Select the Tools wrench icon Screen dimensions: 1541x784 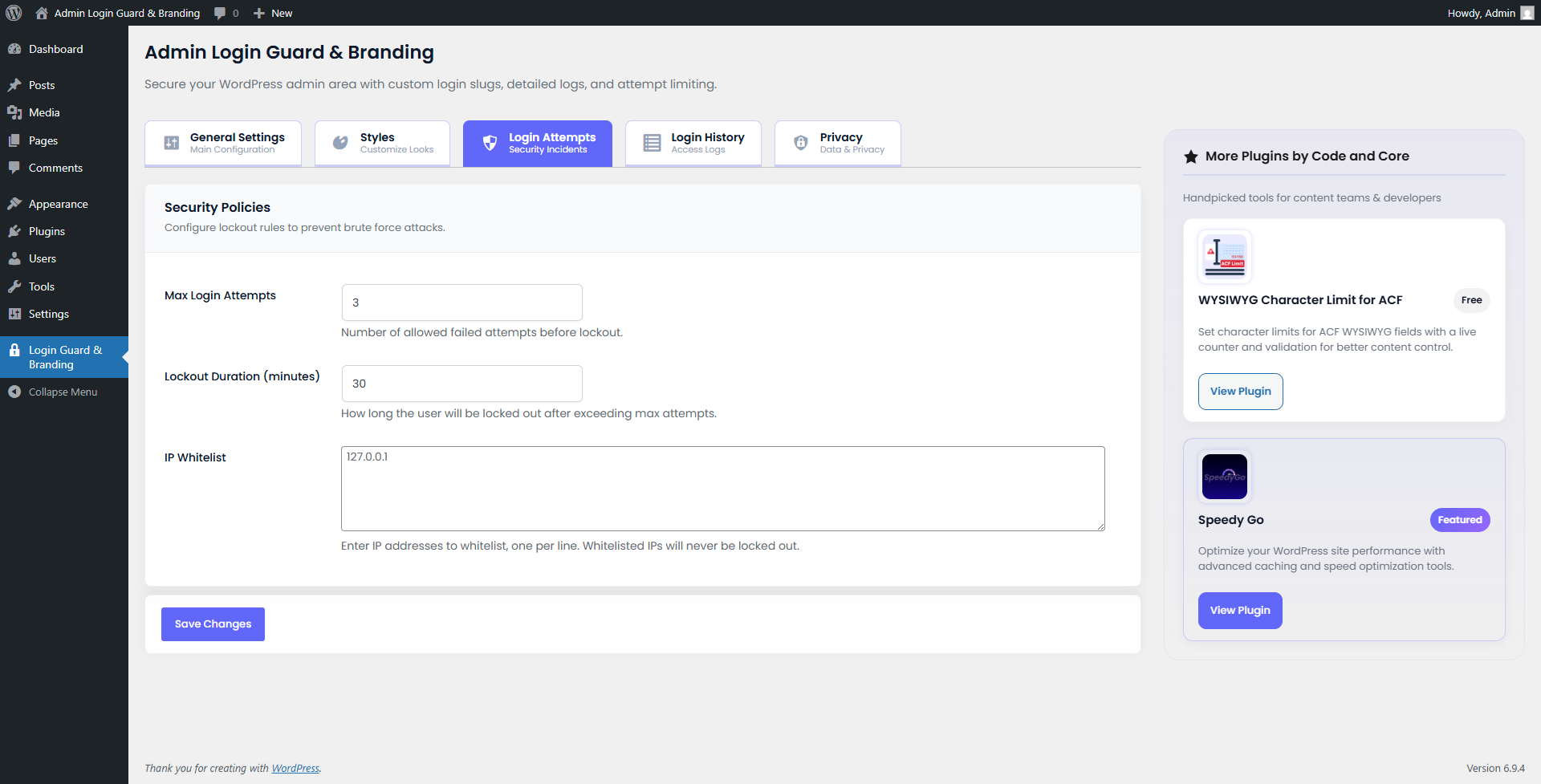(x=14, y=286)
